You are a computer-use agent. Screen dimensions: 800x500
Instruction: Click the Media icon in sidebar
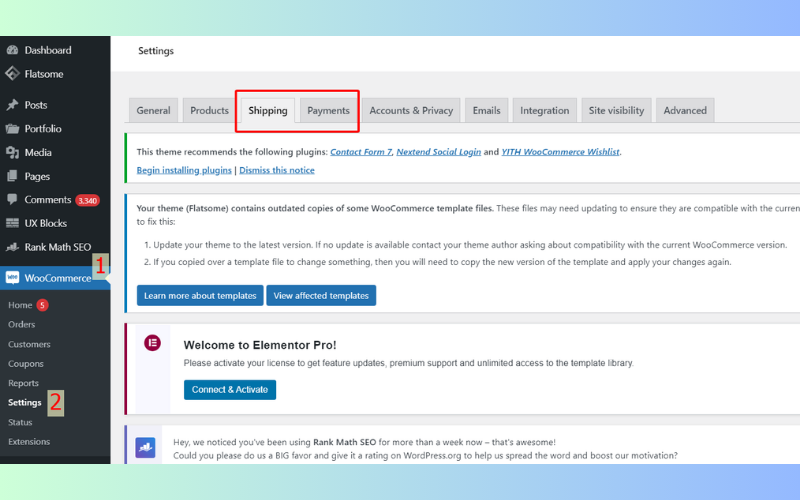click(x=12, y=152)
